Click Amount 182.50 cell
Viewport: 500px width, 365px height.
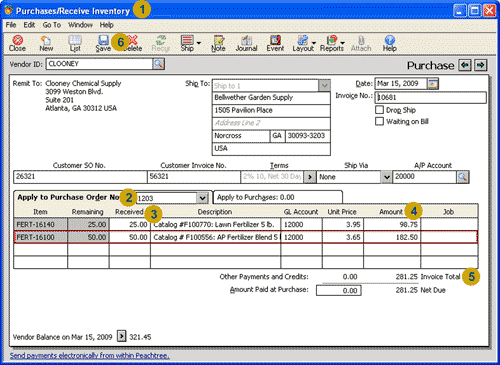tap(392, 237)
